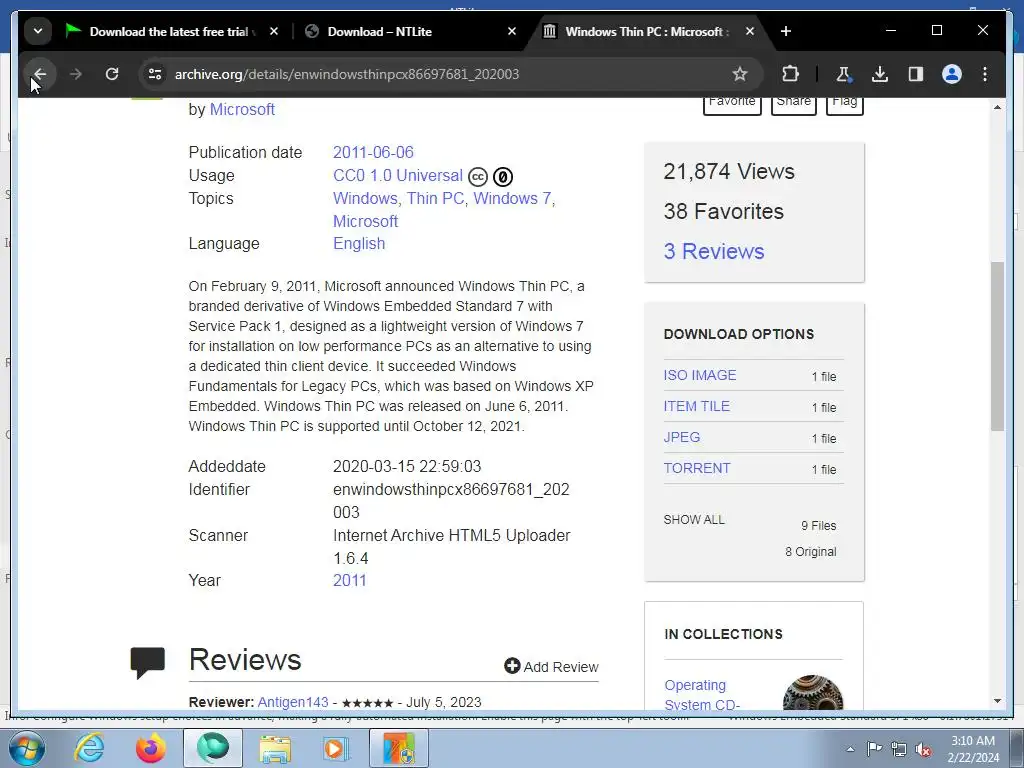The height and width of the screenshot is (768, 1024).
Task: Open the Chrome Labs flask icon
Action: pos(843,74)
